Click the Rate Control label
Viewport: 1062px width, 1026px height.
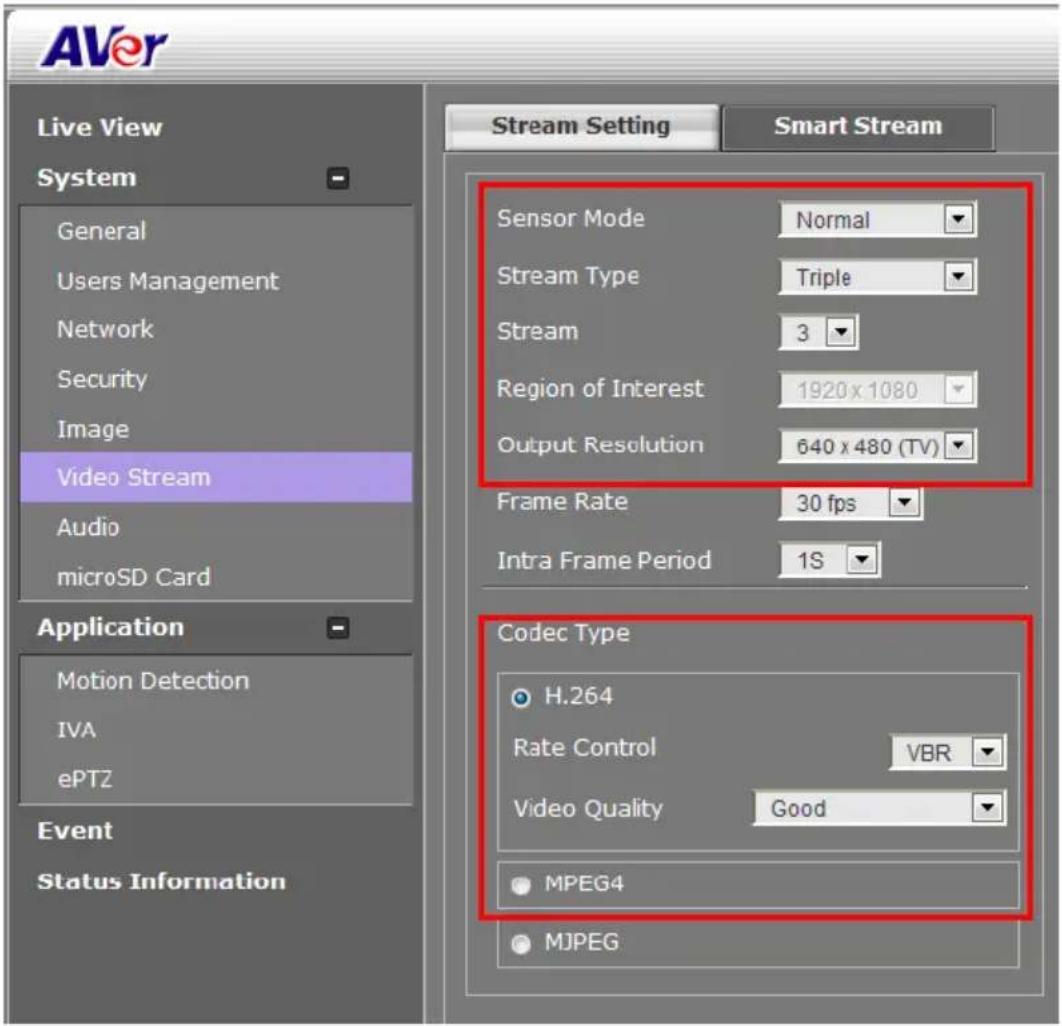pyautogui.click(x=585, y=747)
